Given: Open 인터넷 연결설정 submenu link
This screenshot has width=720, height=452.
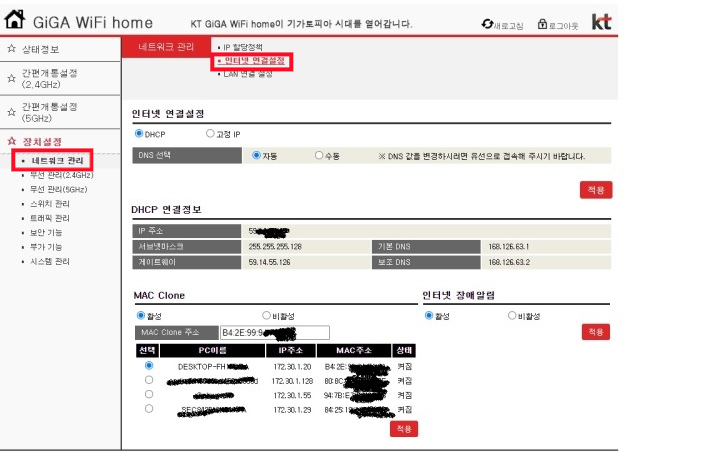Looking at the screenshot, I should (x=254, y=61).
